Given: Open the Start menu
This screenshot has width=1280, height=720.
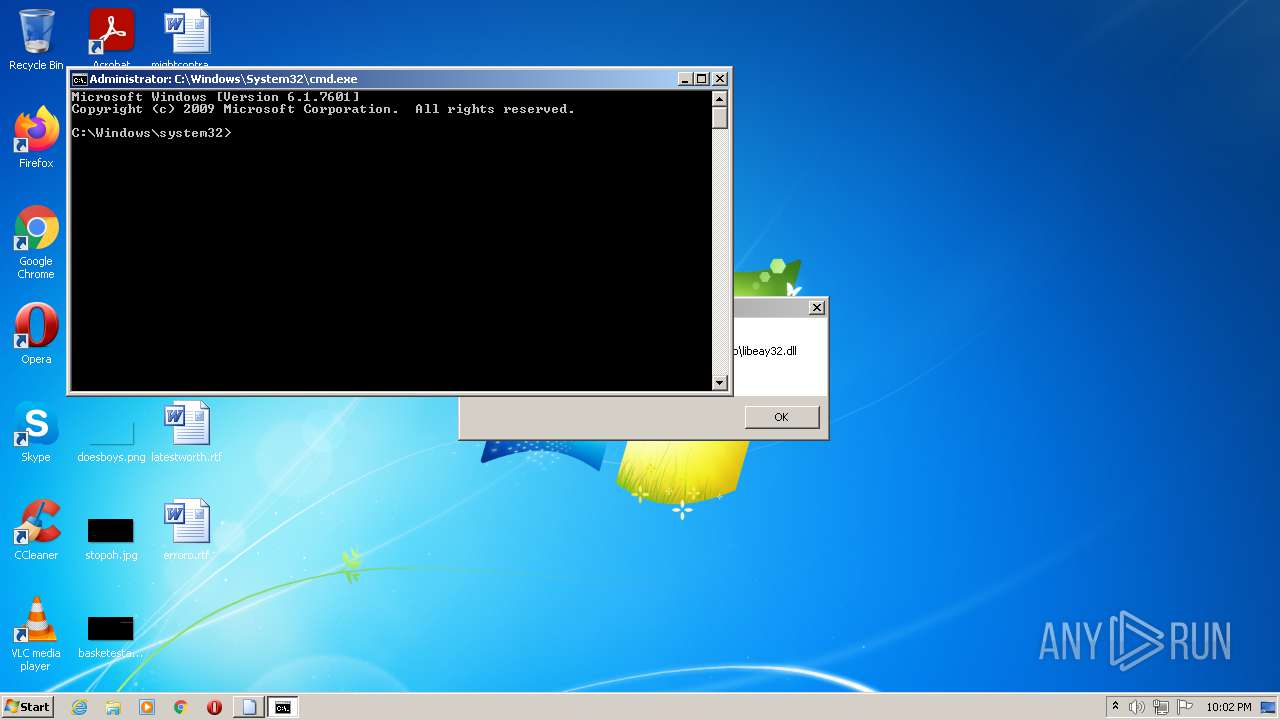Looking at the screenshot, I should click(28, 707).
